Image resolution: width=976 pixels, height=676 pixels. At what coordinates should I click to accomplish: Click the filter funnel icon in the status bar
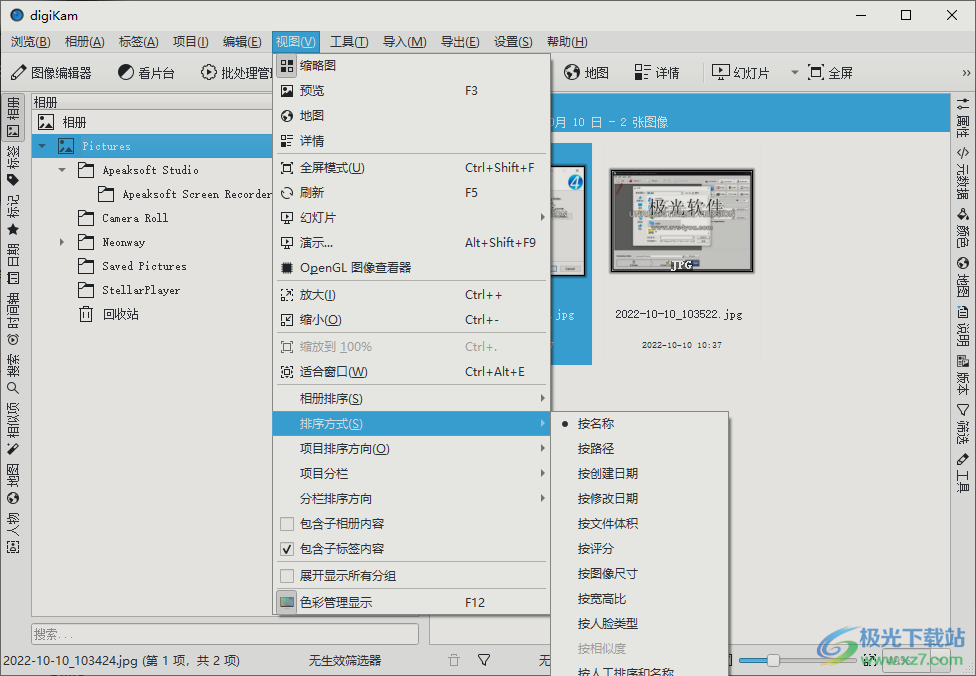click(484, 660)
